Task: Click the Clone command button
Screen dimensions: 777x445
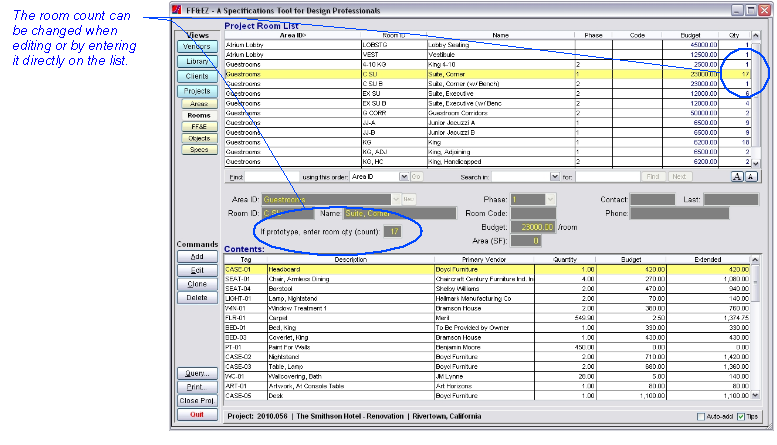Action: click(197, 284)
